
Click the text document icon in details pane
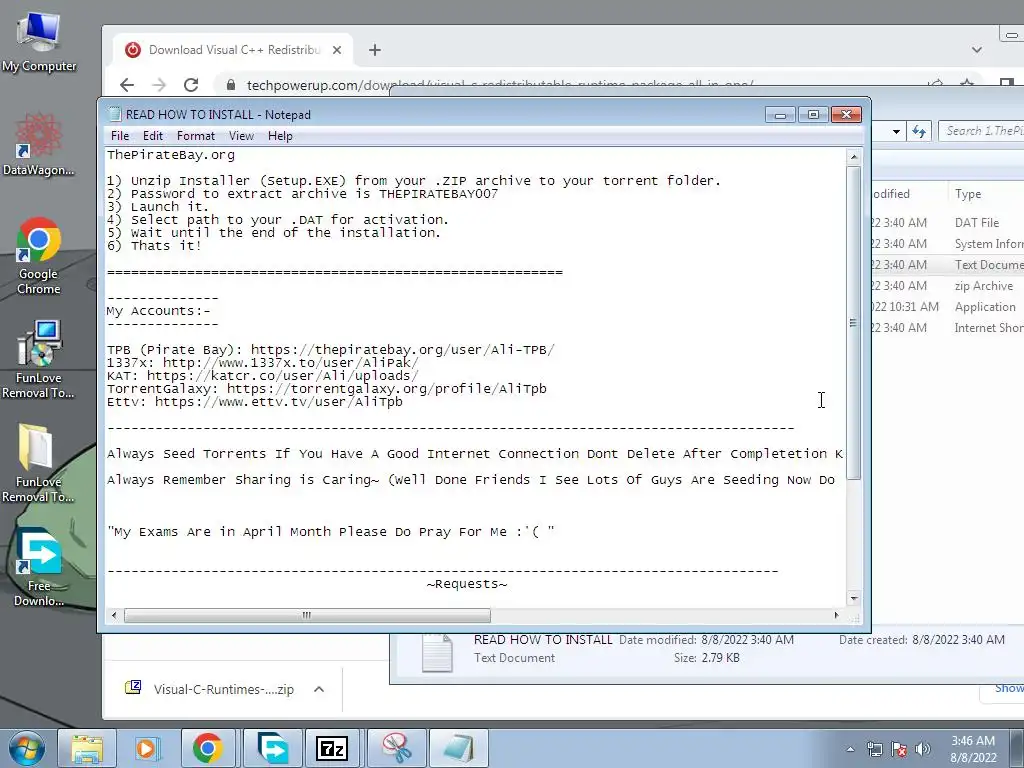pyautogui.click(x=437, y=652)
